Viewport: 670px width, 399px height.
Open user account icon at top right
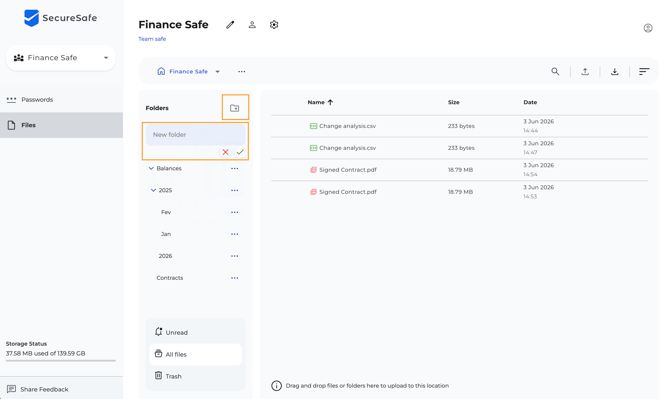[648, 28]
